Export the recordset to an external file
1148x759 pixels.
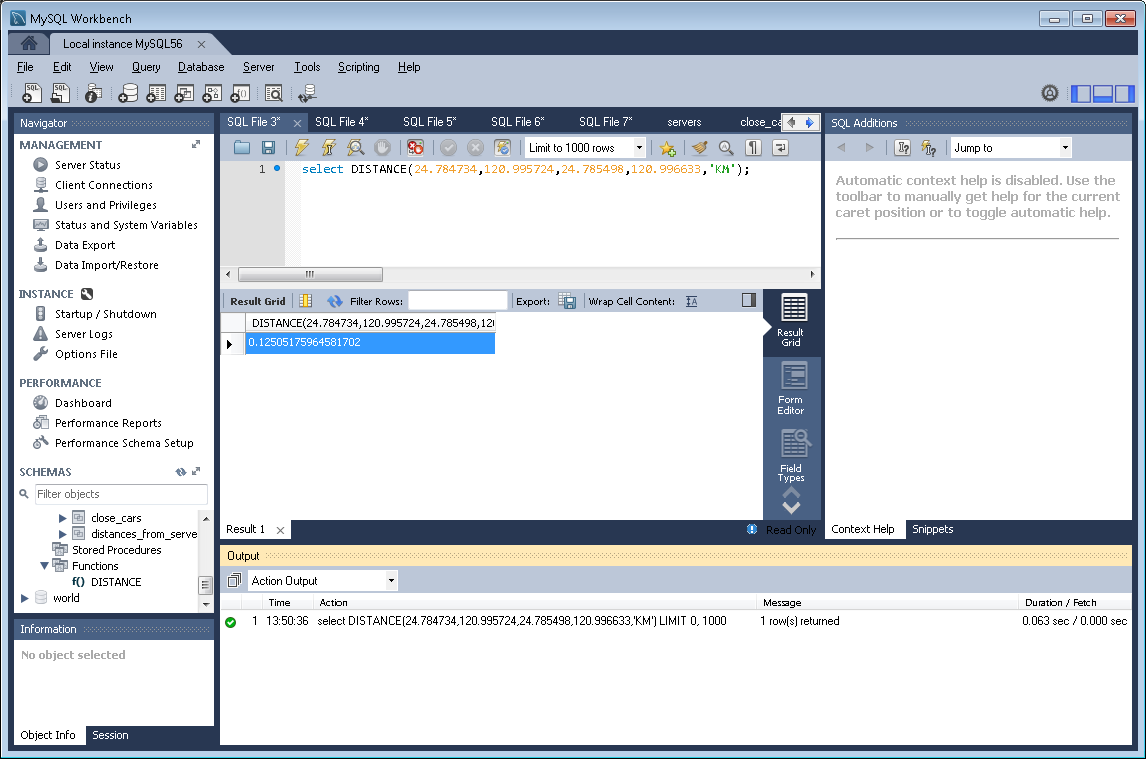(x=567, y=301)
